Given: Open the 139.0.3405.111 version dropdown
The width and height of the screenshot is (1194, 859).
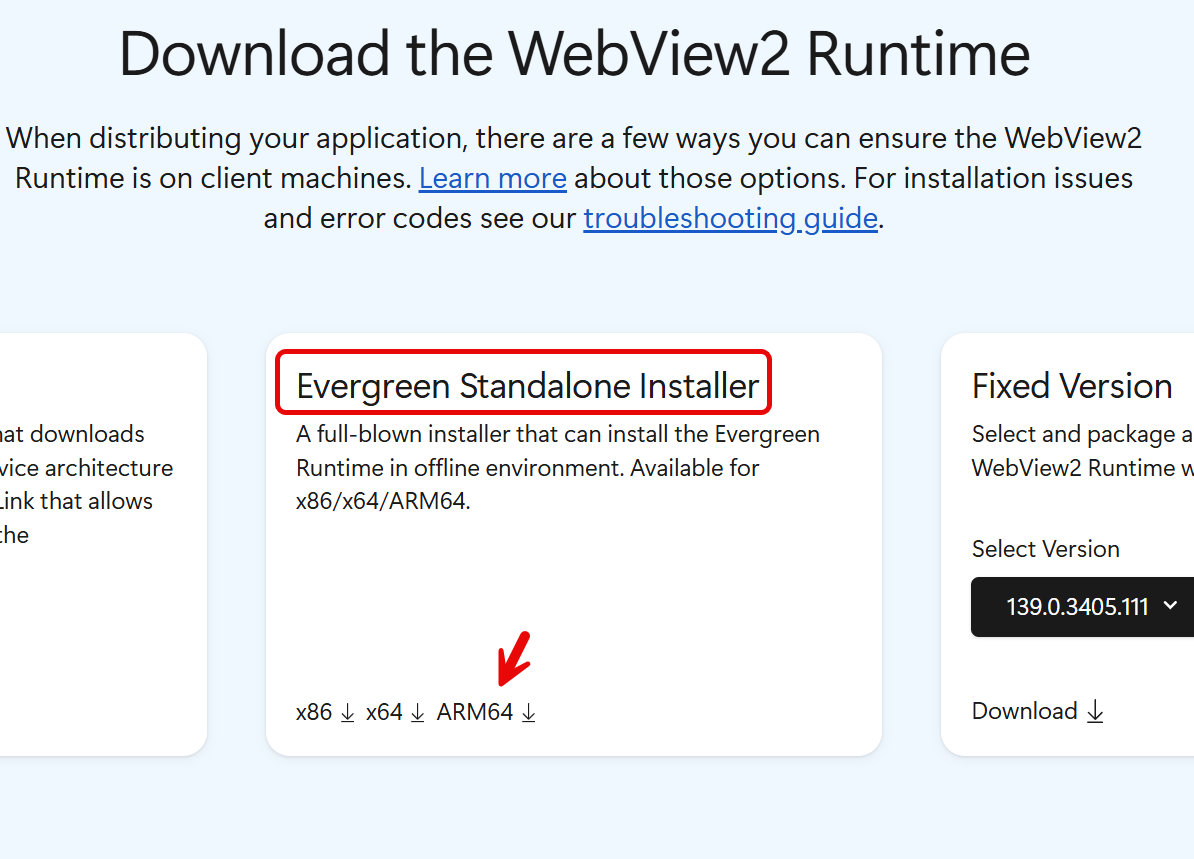Looking at the screenshot, I should (1077, 606).
